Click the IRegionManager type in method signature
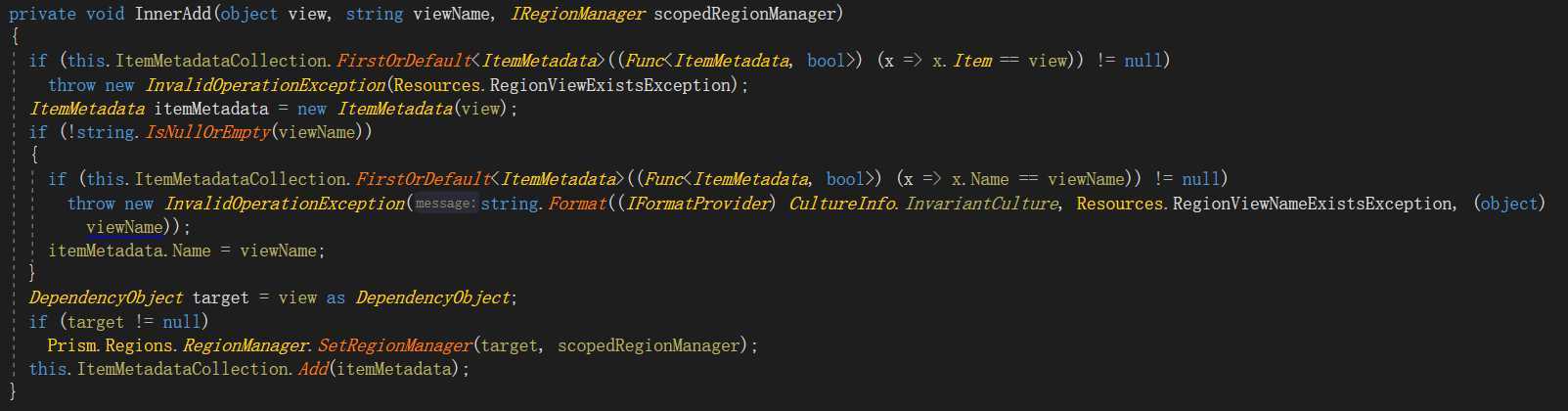The height and width of the screenshot is (411, 1568). point(577,14)
